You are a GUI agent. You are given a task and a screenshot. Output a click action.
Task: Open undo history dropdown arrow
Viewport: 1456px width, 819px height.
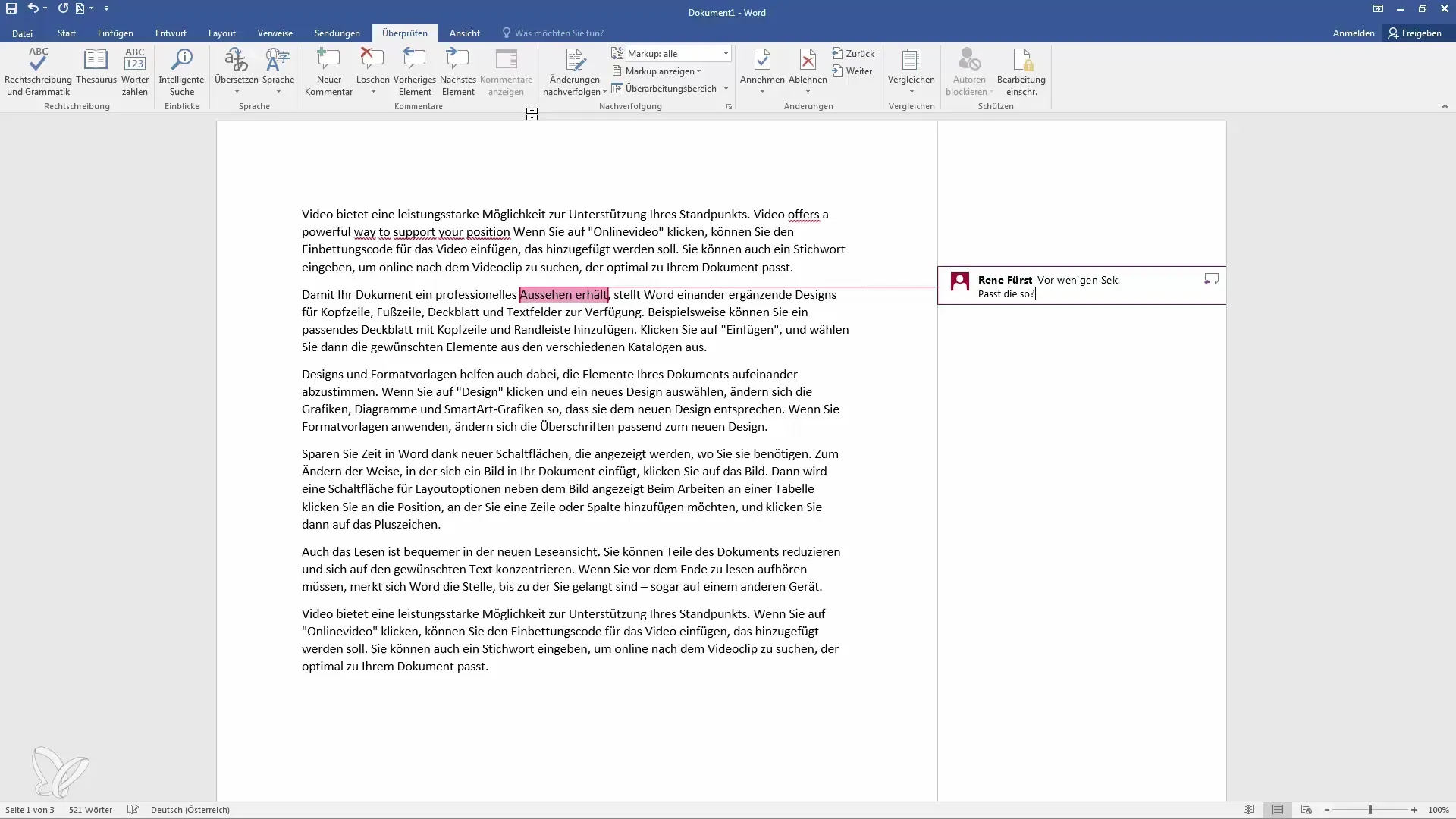point(45,8)
